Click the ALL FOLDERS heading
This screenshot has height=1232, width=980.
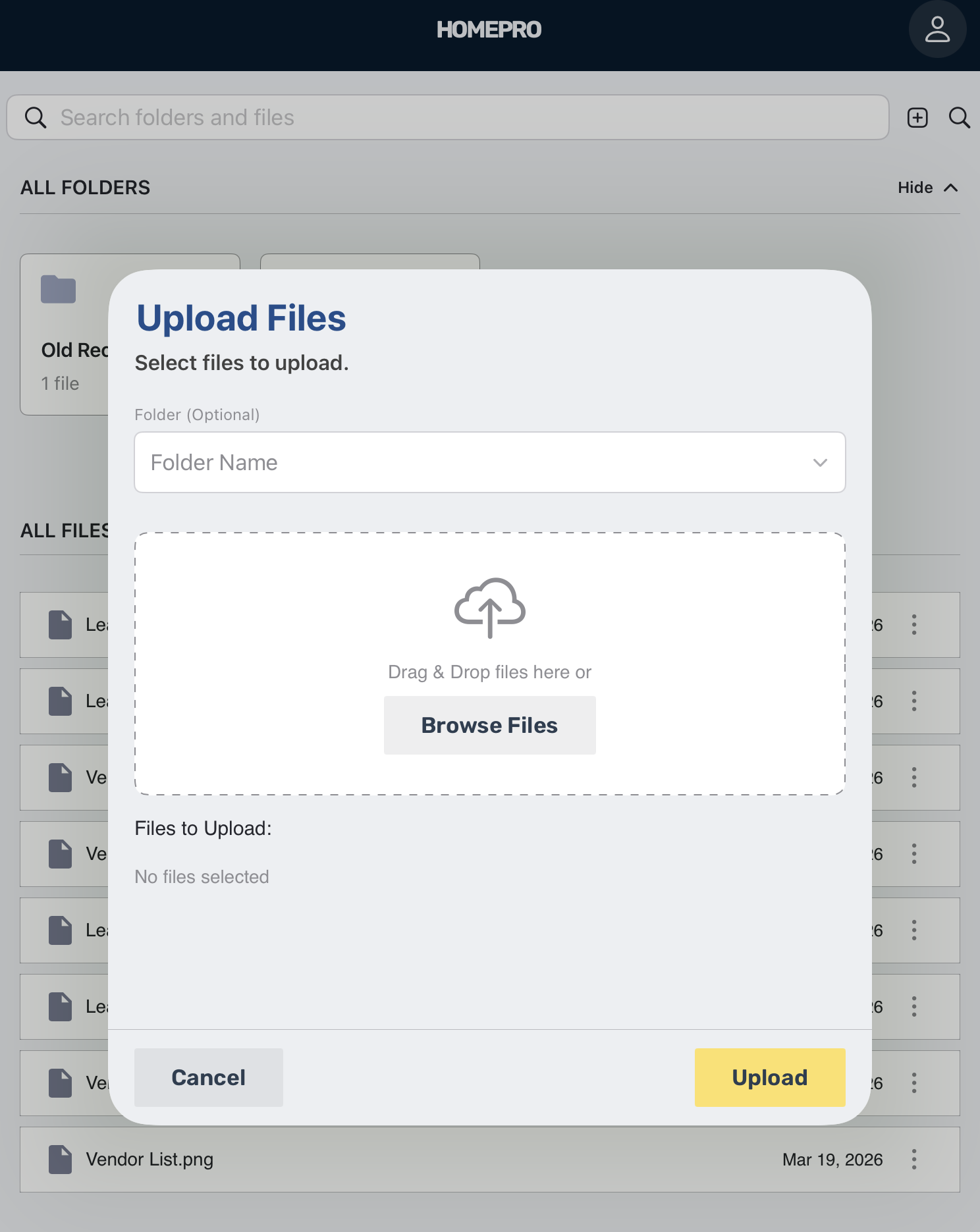point(85,188)
